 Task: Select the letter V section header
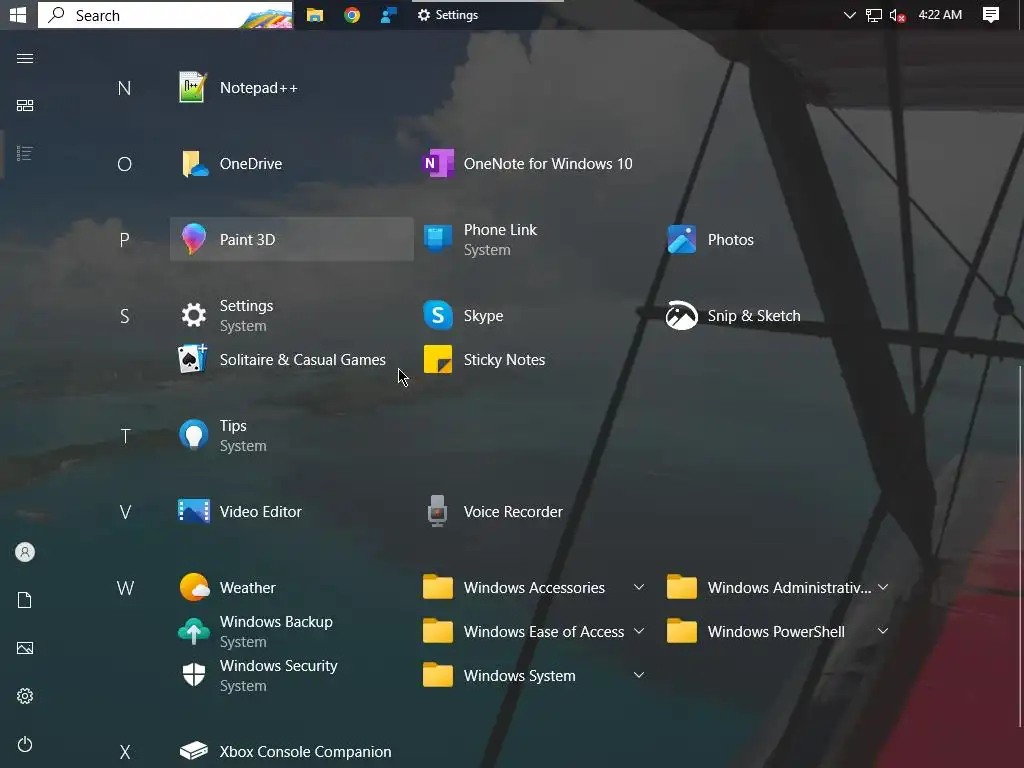click(x=125, y=512)
